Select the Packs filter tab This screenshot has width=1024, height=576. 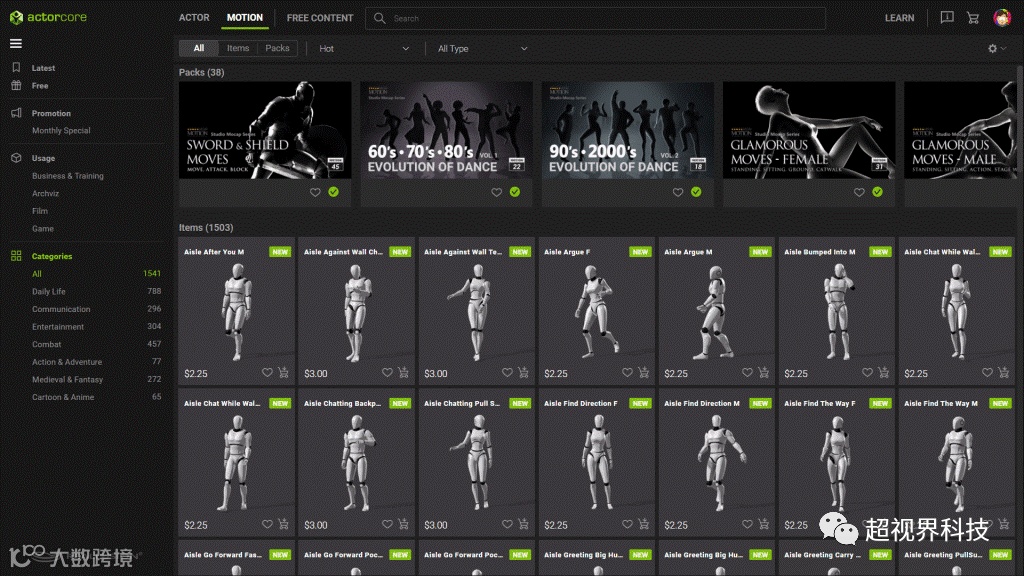tap(277, 48)
